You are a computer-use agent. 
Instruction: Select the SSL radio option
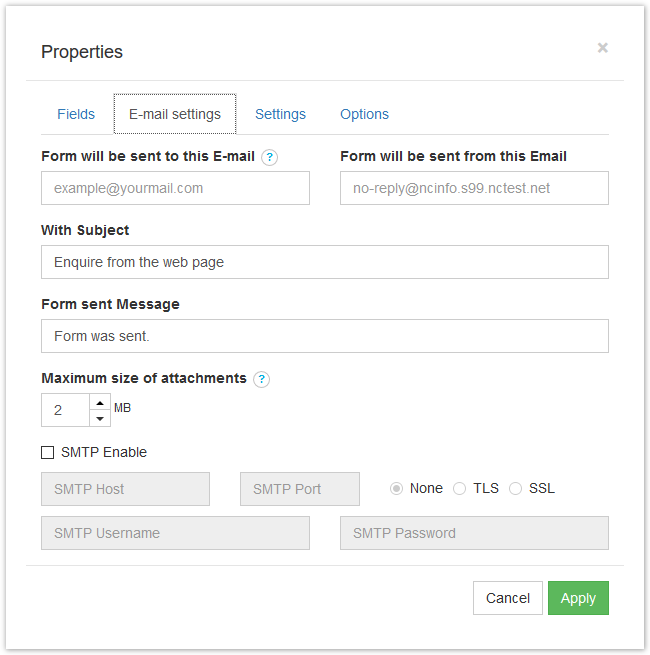(515, 488)
